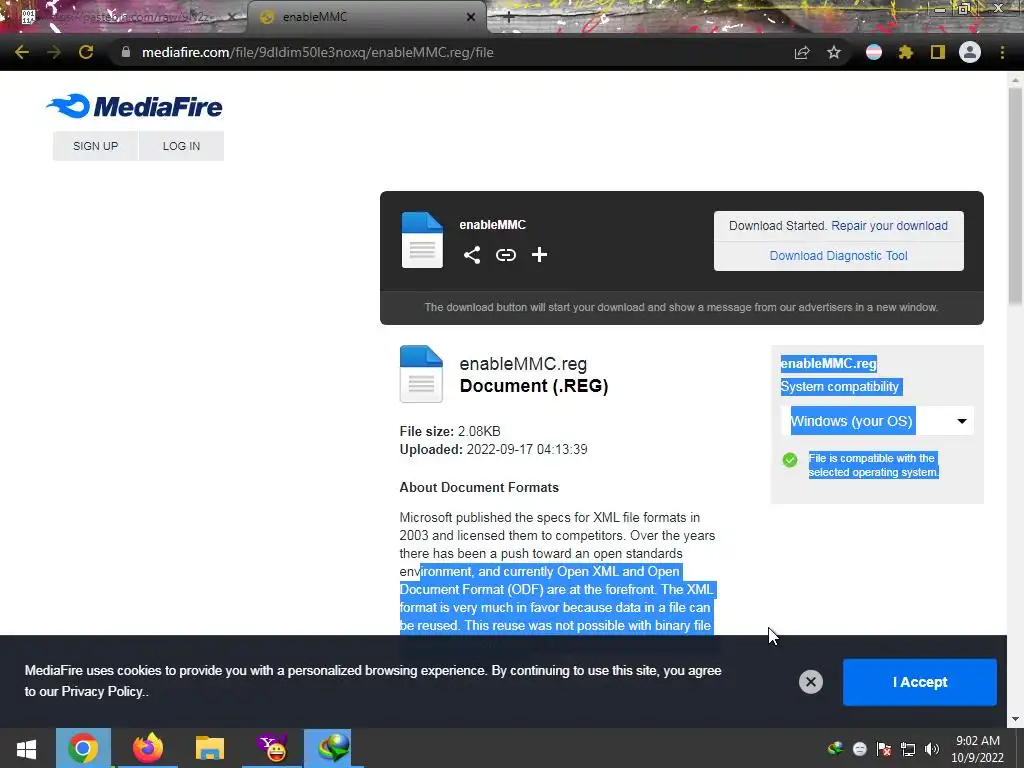
Task: Open the Chrome profile avatar
Action: click(x=970, y=52)
